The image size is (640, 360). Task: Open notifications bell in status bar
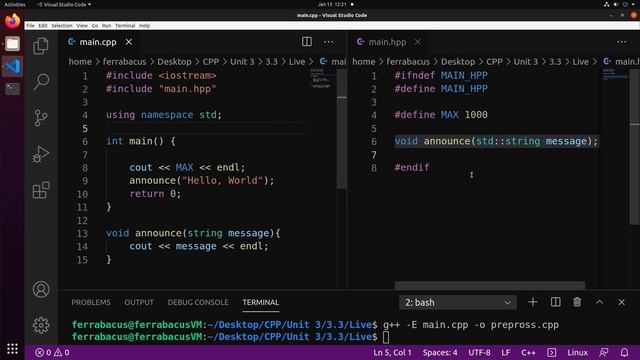624,352
